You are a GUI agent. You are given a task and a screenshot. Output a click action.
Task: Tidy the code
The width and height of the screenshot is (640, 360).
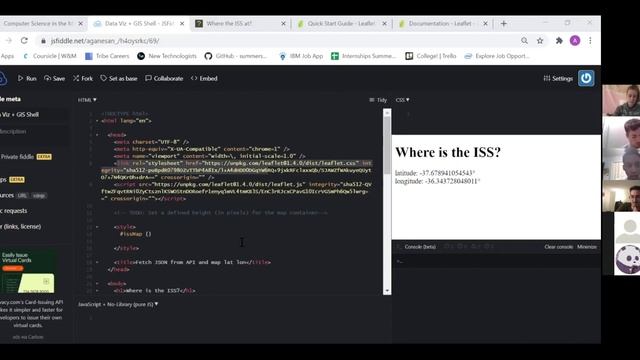[378, 100]
